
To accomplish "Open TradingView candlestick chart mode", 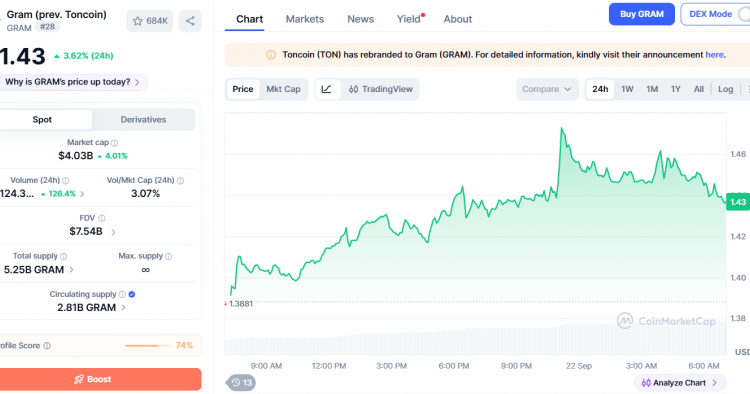I will coord(380,89).
